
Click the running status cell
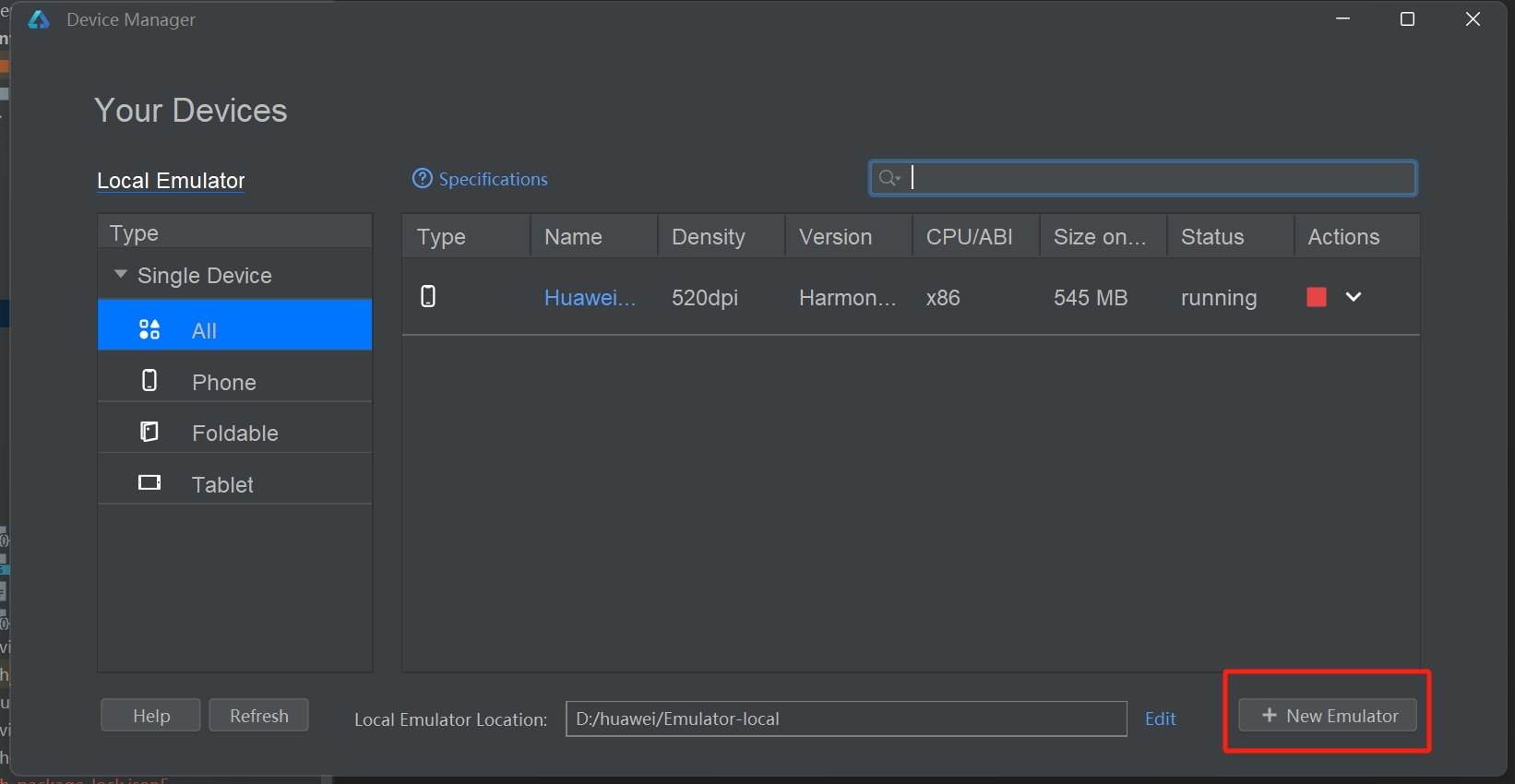coord(1219,297)
